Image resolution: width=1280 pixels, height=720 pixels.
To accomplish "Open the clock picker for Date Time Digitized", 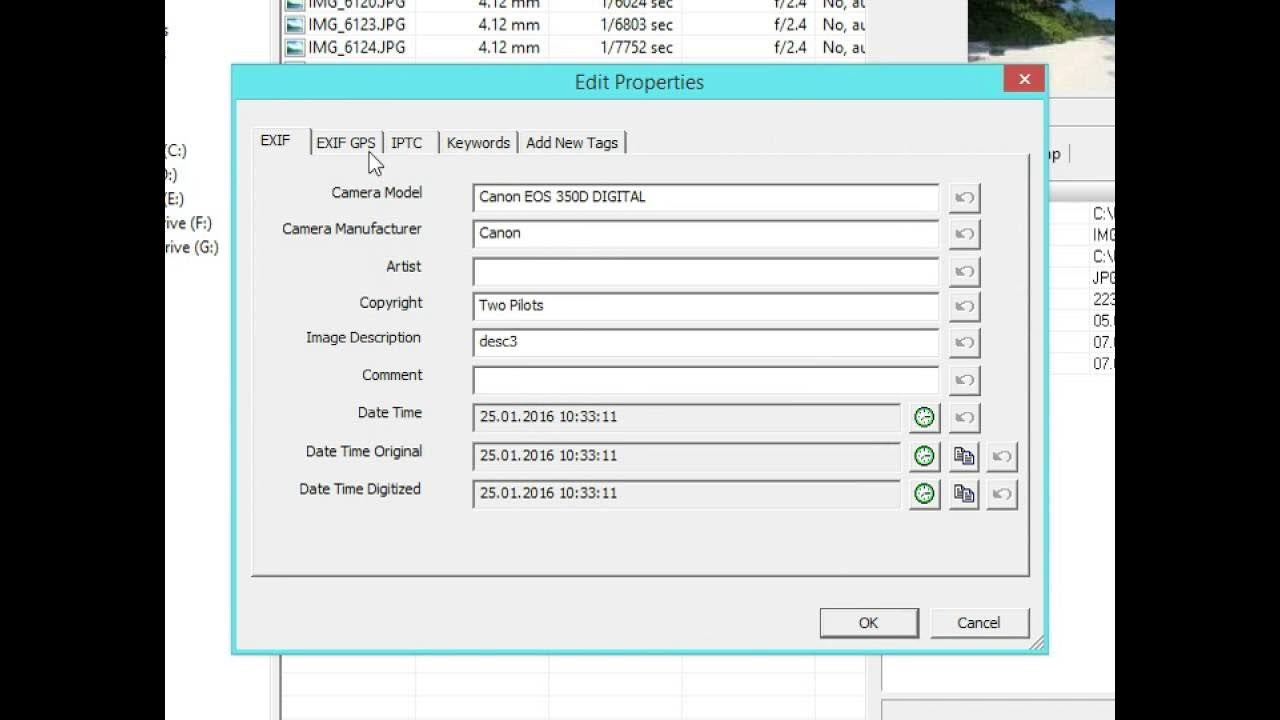I will point(924,494).
